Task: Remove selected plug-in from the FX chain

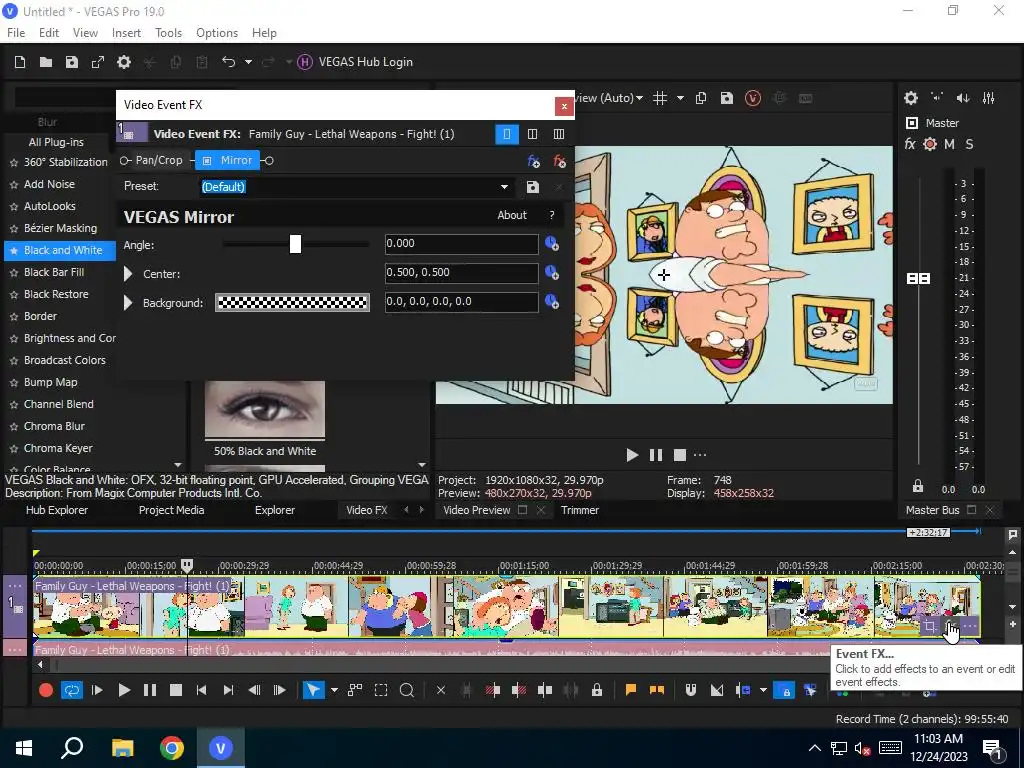Action: pos(560,161)
